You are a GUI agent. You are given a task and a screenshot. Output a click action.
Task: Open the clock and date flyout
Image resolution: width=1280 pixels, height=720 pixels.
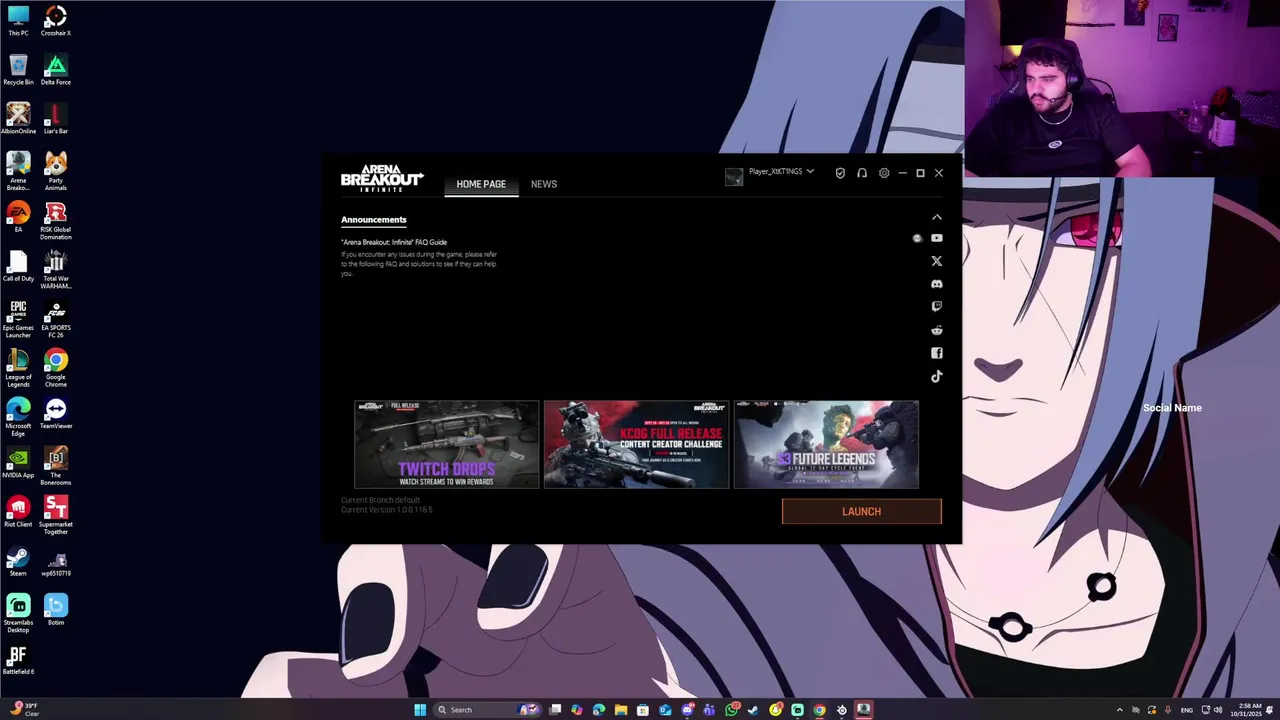coord(1245,710)
